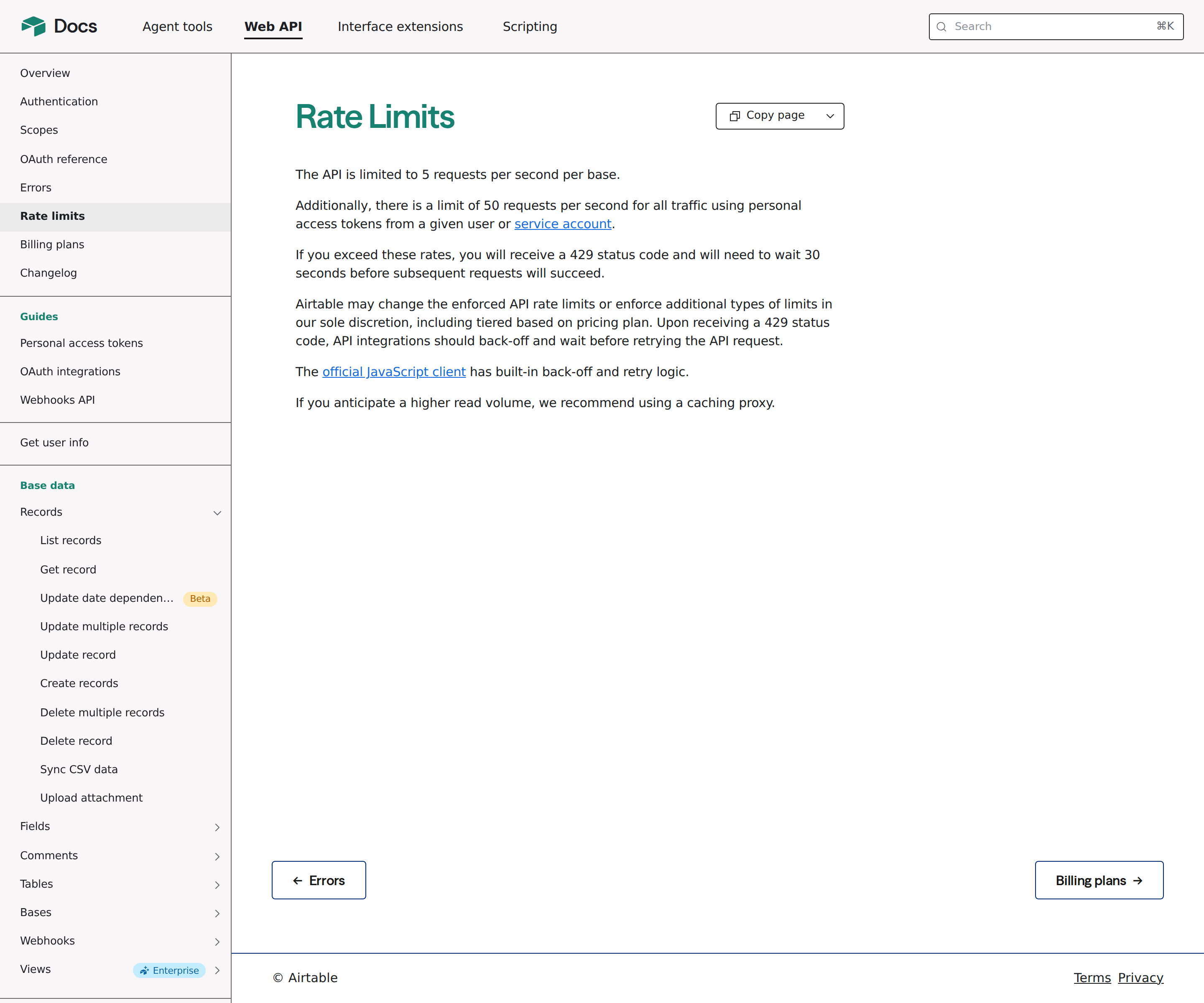Open OAuth integrations guide
The height and width of the screenshot is (1003, 1204).
[115, 372]
